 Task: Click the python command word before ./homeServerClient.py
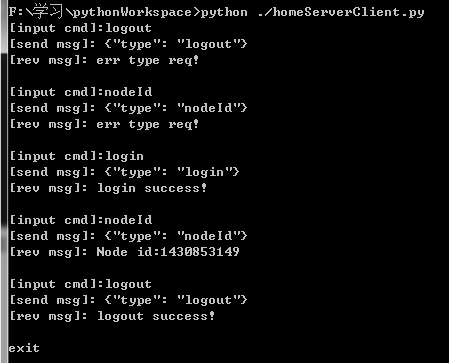224,12
